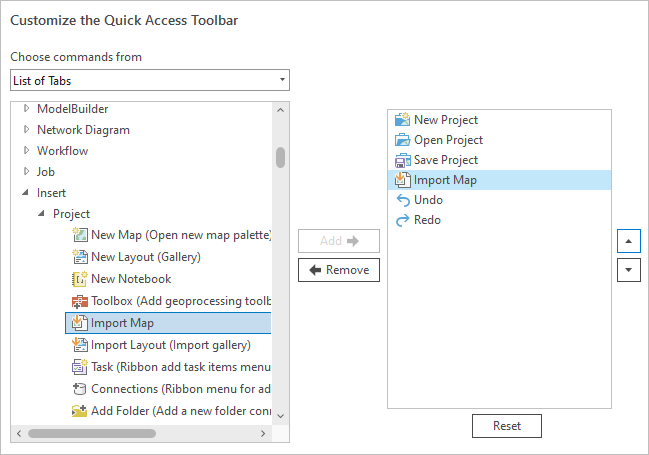The image size is (649, 455).
Task: Click the Undo icon in toolbar list
Action: (x=403, y=200)
